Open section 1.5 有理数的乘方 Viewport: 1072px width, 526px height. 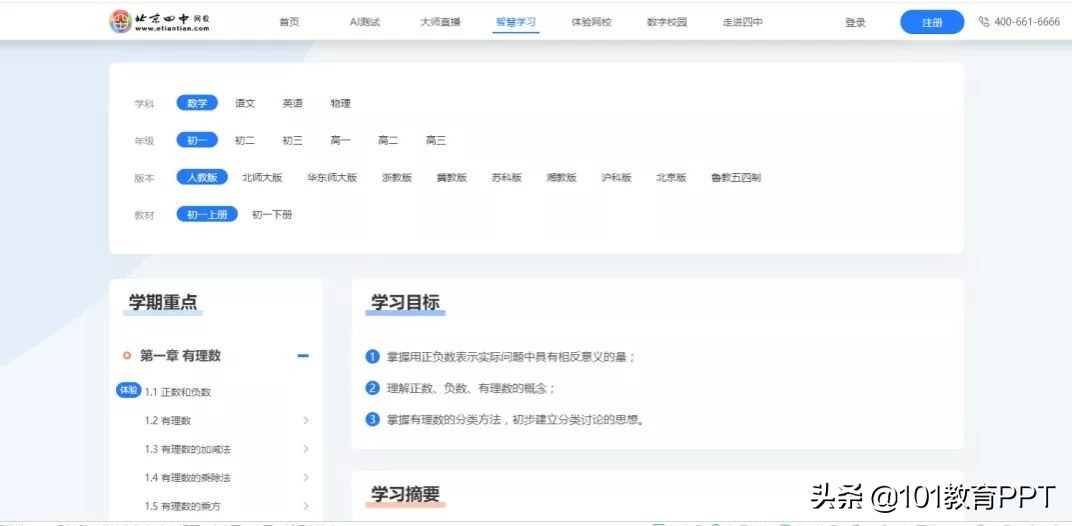coord(183,506)
